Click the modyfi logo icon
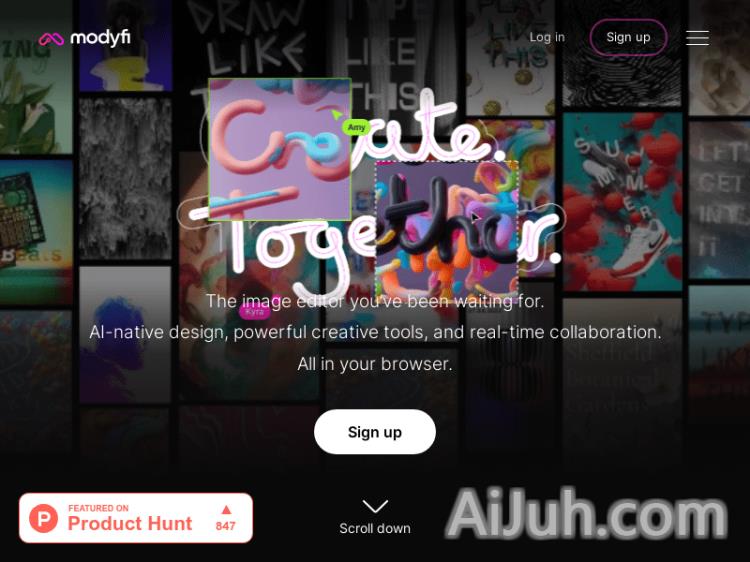The height and width of the screenshot is (562, 750). (51, 39)
